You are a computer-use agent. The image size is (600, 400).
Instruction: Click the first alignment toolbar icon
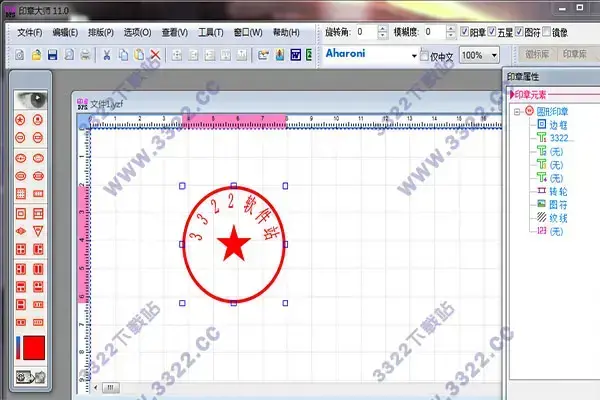(177, 55)
